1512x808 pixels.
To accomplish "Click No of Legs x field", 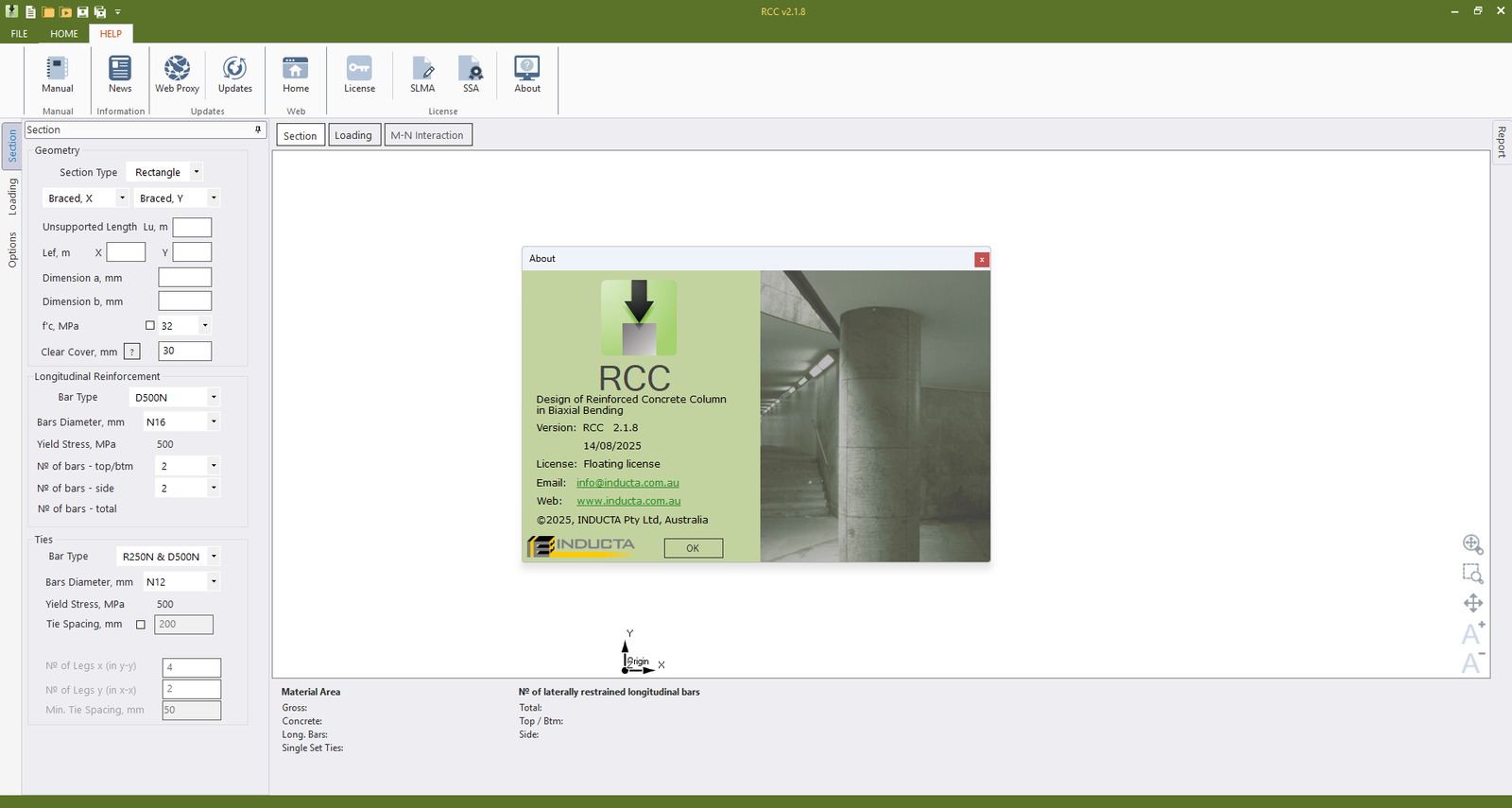I will [191, 667].
